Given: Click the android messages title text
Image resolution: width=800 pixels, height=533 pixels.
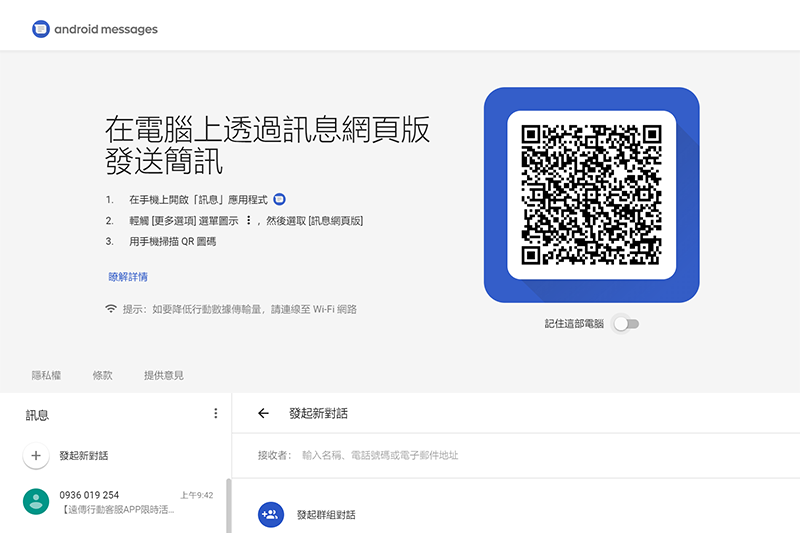Looking at the screenshot, I should (106, 30).
